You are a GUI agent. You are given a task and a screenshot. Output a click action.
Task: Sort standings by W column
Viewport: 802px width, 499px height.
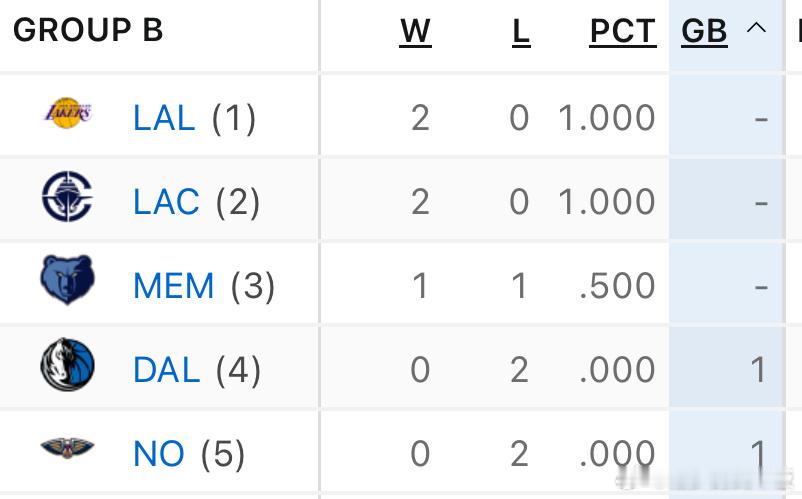click(415, 32)
